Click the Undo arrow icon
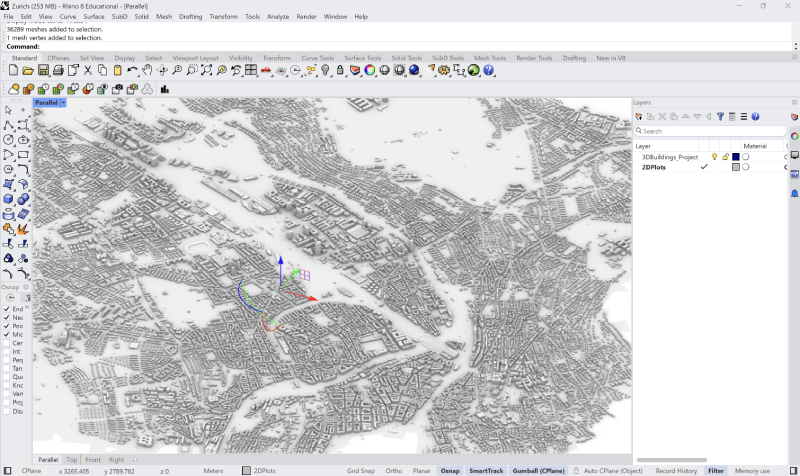800x476 pixels. (x=132, y=70)
